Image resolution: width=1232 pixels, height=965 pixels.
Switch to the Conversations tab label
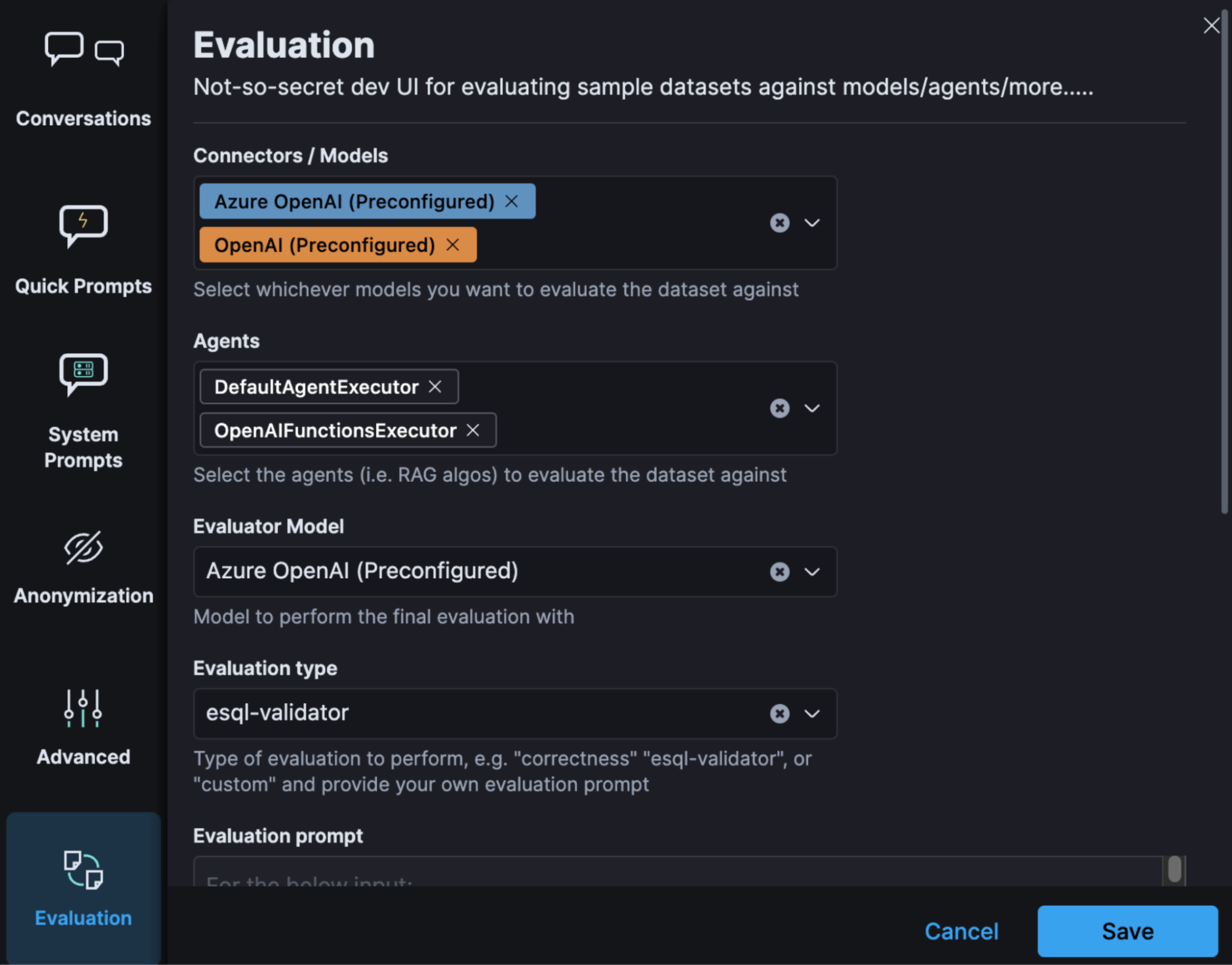pyautogui.click(x=83, y=118)
